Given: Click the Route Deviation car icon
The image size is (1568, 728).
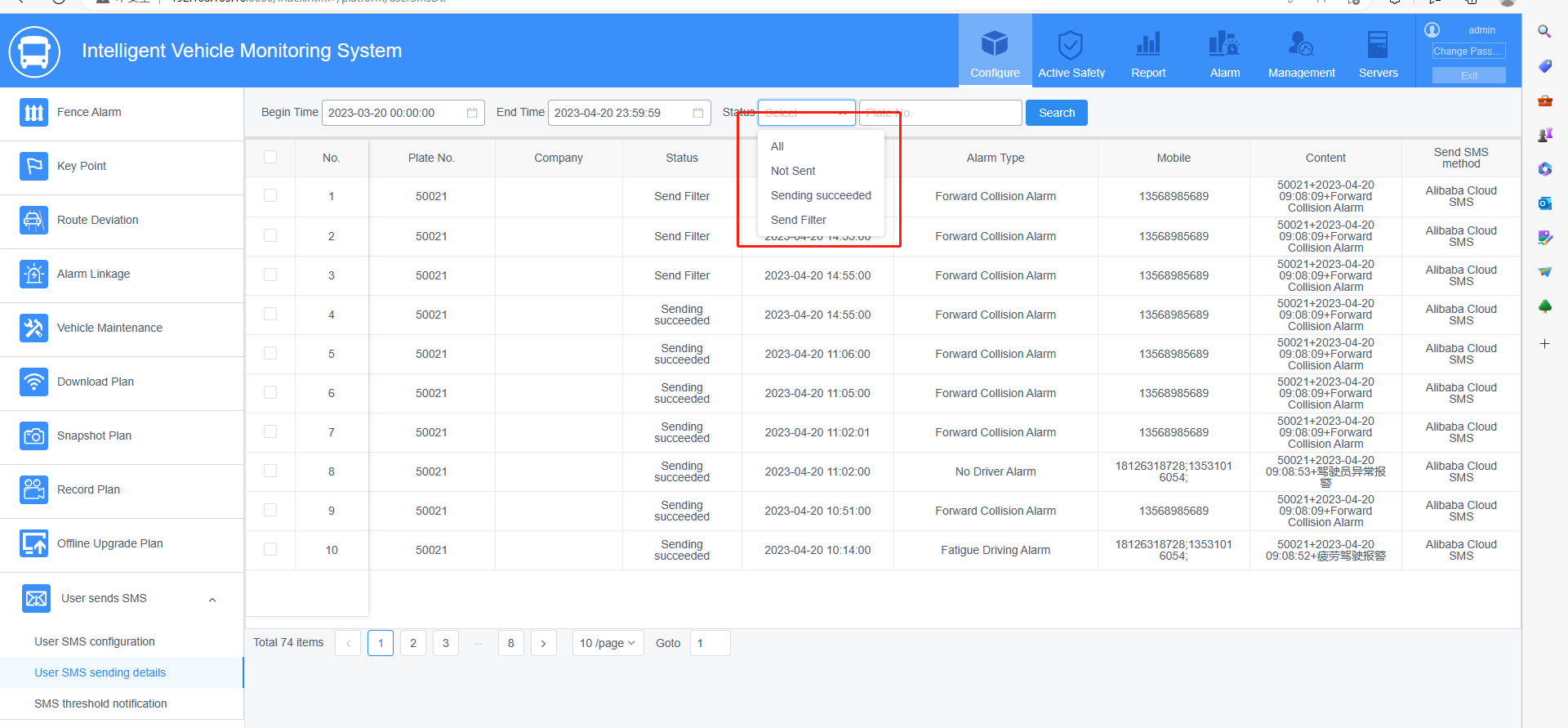Looking at the screenshot, I should [x=33, y=221].
